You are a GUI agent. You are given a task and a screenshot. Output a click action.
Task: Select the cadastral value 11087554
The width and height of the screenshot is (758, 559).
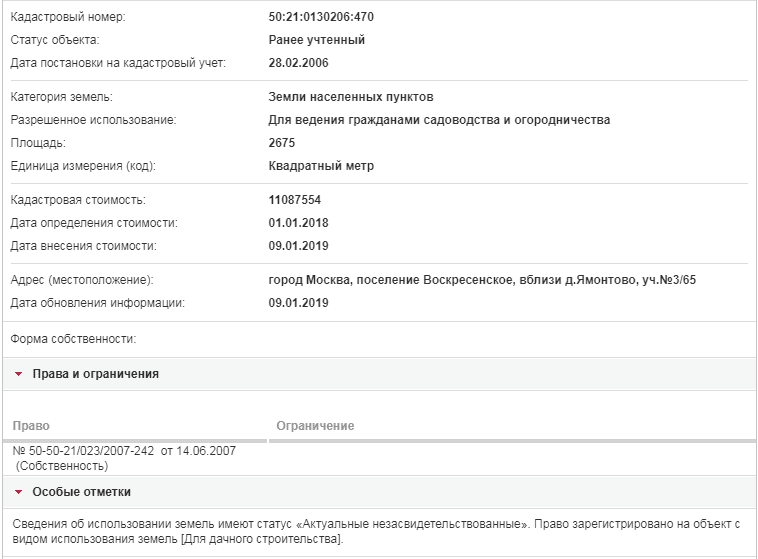coord(295,200)
